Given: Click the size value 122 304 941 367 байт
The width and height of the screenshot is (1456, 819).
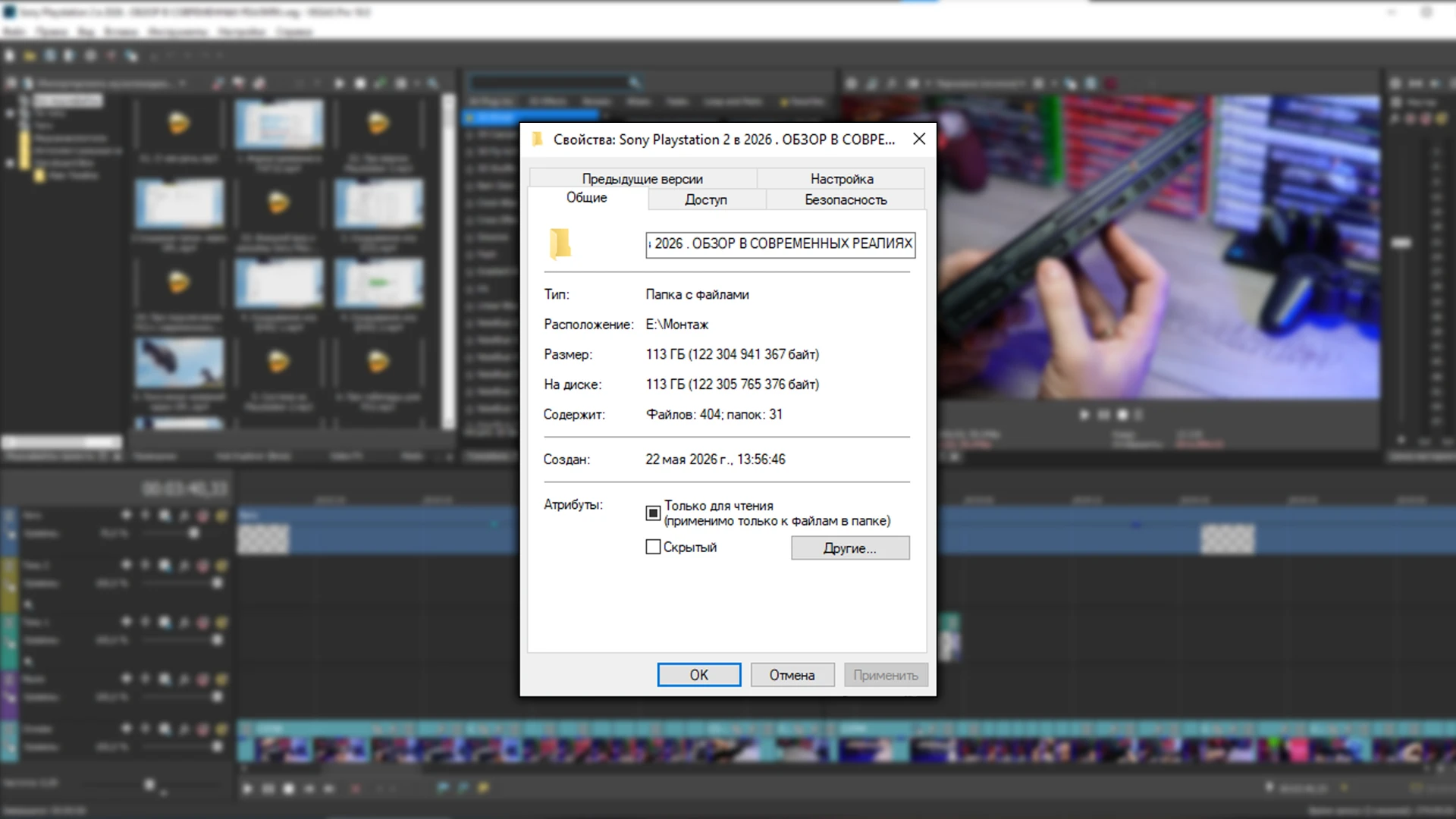Looking at the screenshot, I should click(x=754, y=354).
